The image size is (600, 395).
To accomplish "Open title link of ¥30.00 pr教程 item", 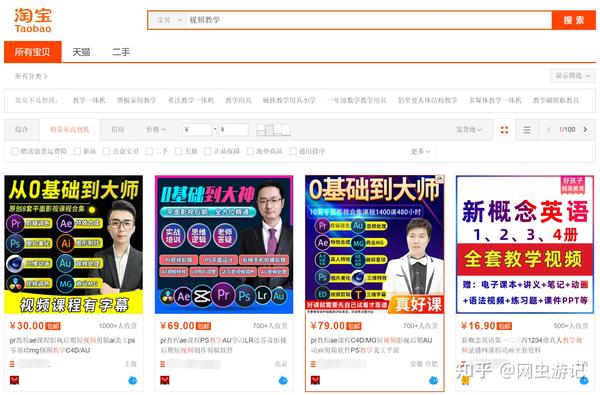I will pos(73,345).
